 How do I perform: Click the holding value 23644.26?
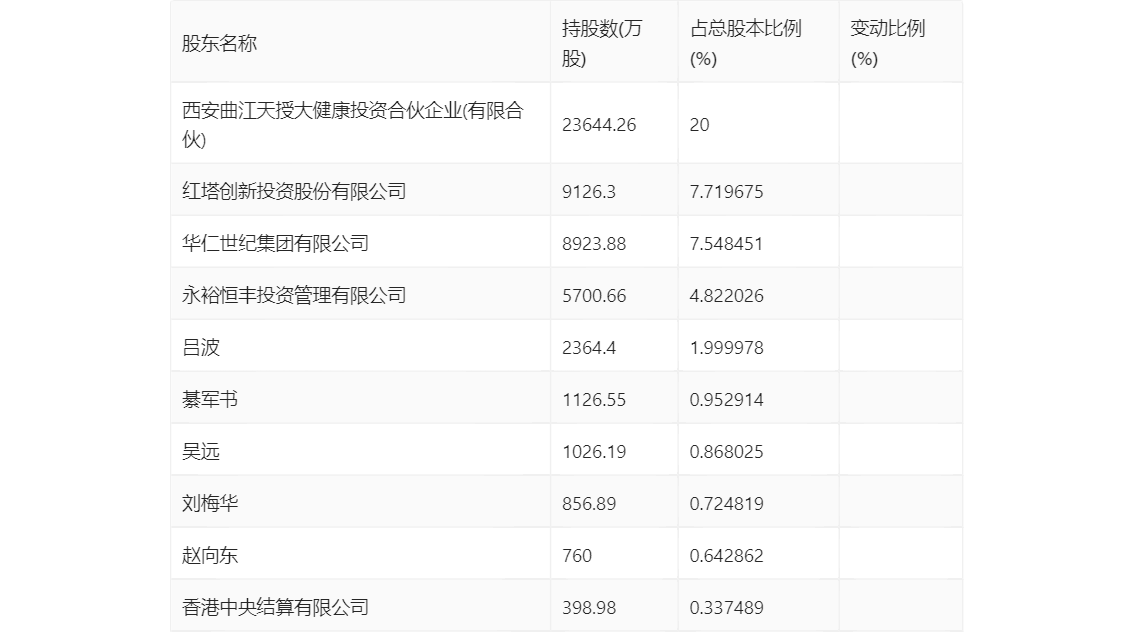[599, 125]
